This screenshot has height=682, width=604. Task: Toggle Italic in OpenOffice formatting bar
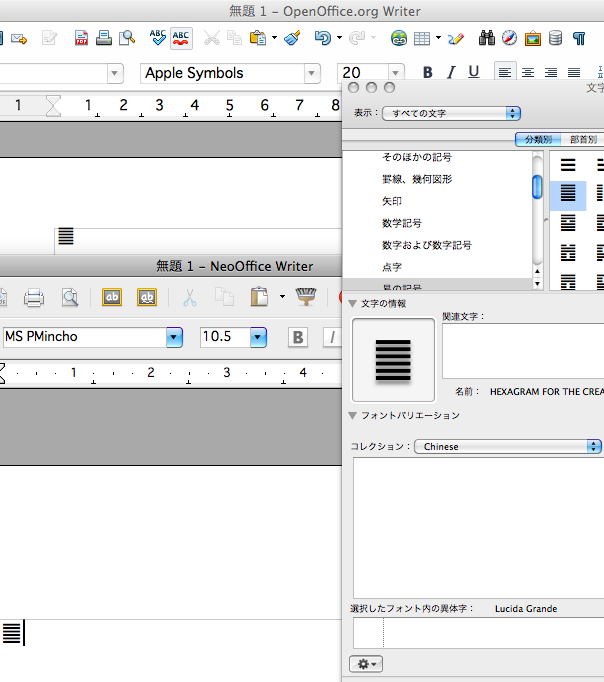(451, 72)
